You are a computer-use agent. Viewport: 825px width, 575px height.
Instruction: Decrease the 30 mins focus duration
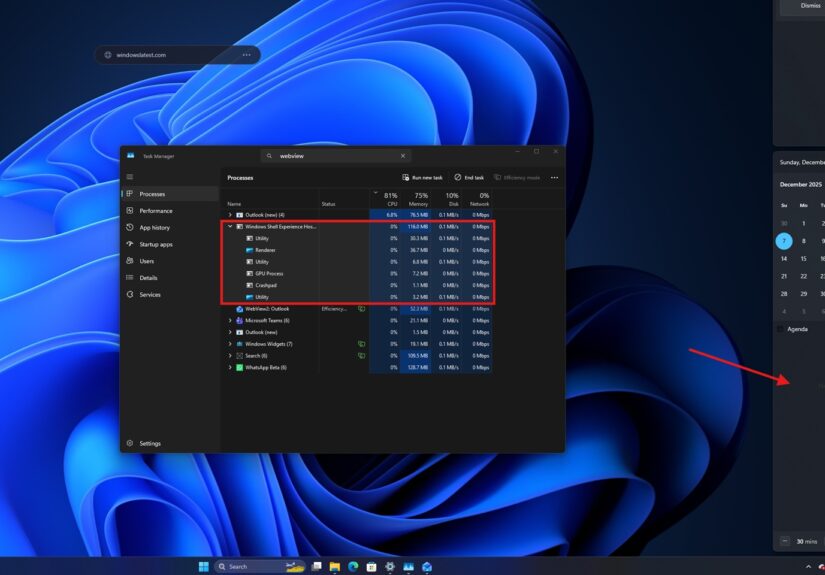tap(785, 541)
